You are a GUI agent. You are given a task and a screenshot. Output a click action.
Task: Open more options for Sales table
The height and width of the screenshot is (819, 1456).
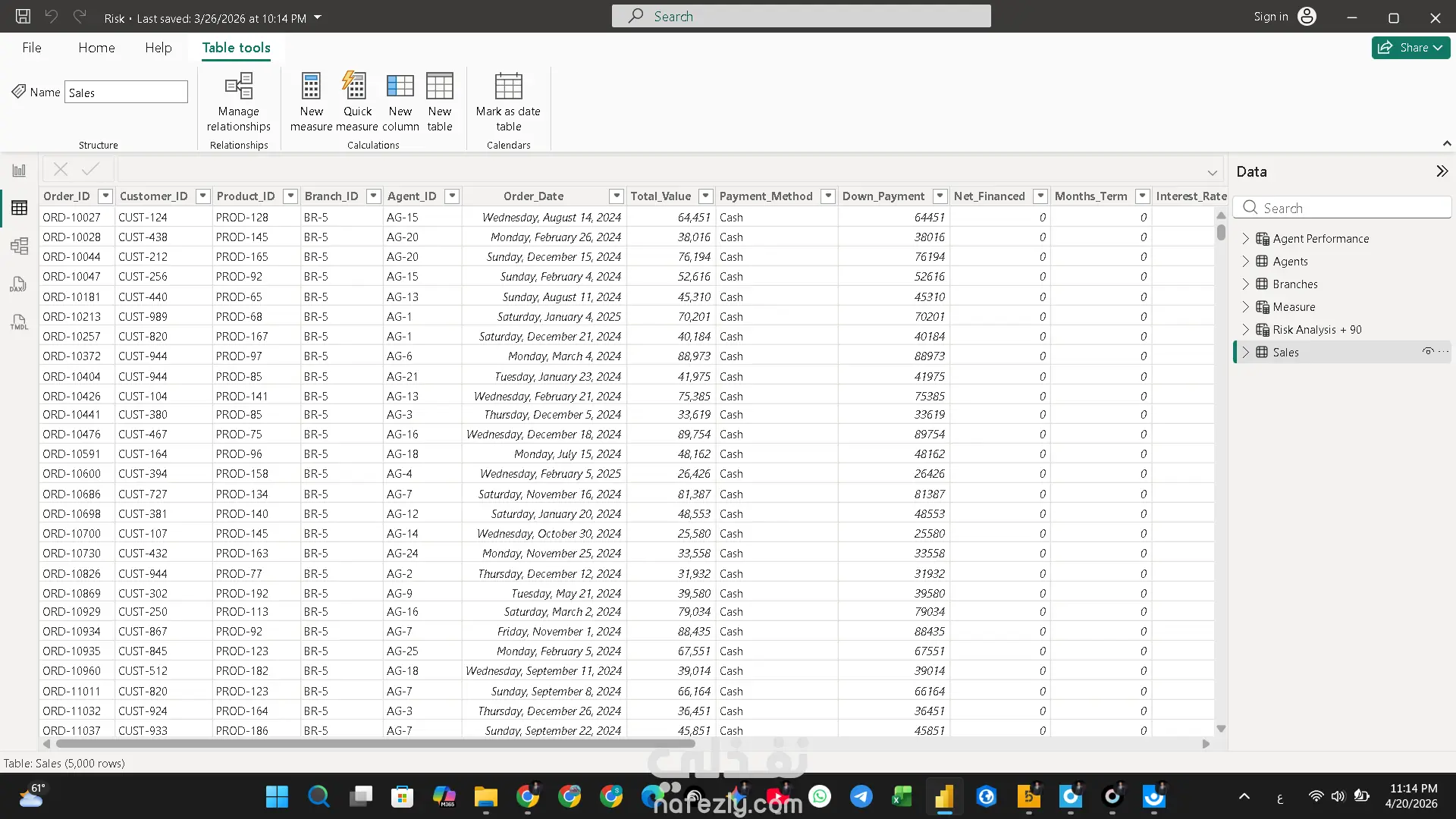(1443, 352)
